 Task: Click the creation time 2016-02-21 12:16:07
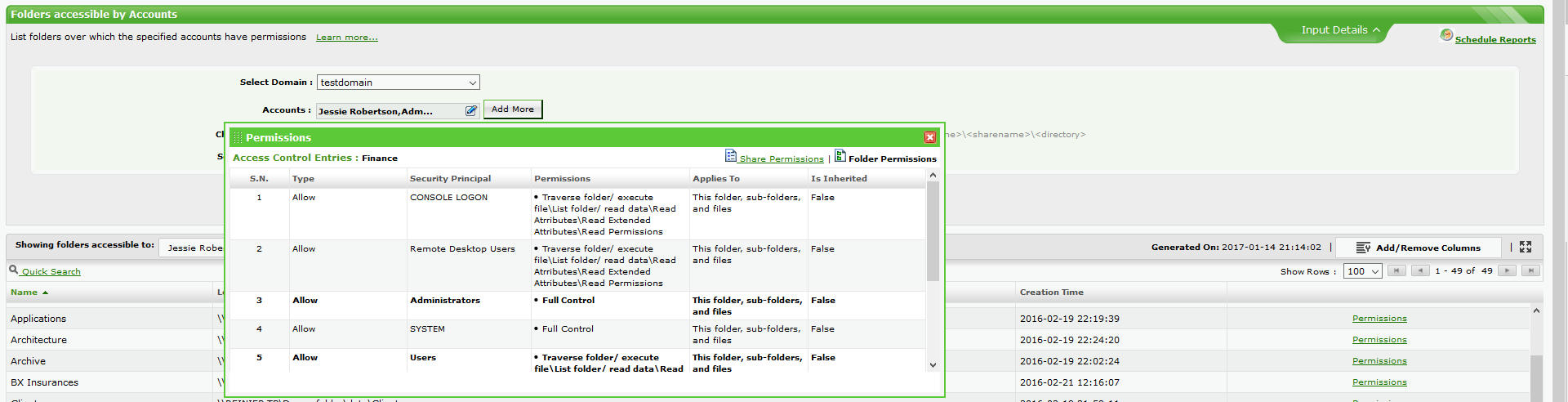tap(1070, 382)
